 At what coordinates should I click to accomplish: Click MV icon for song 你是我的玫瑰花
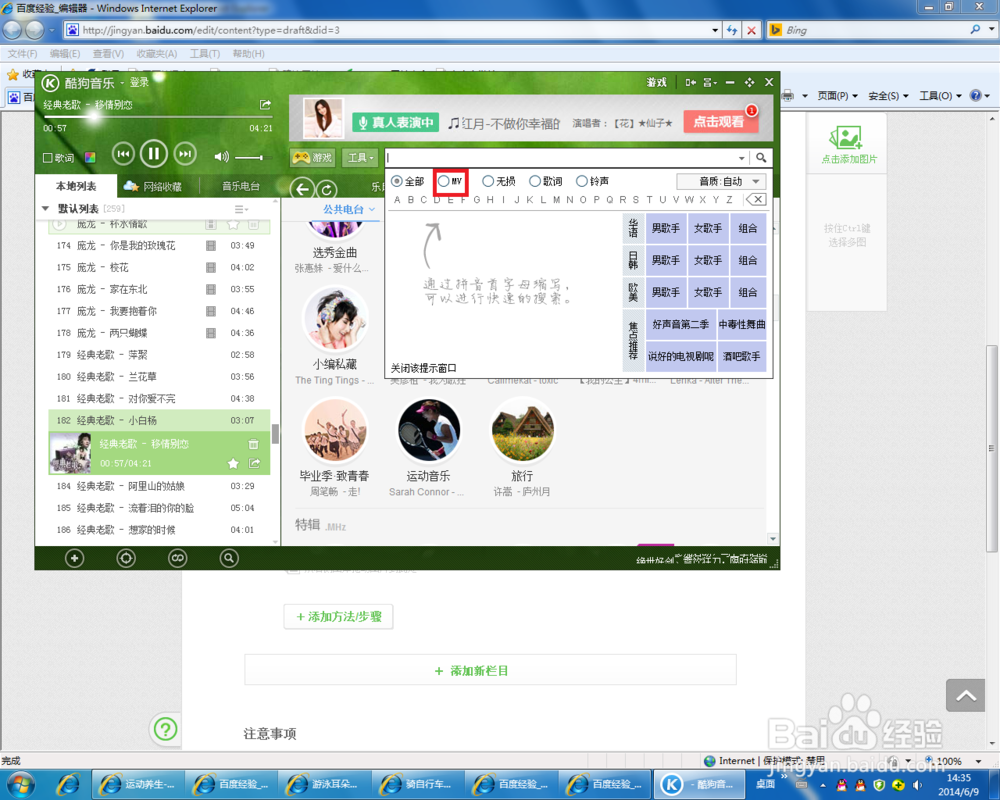click(x=211, y=246)
